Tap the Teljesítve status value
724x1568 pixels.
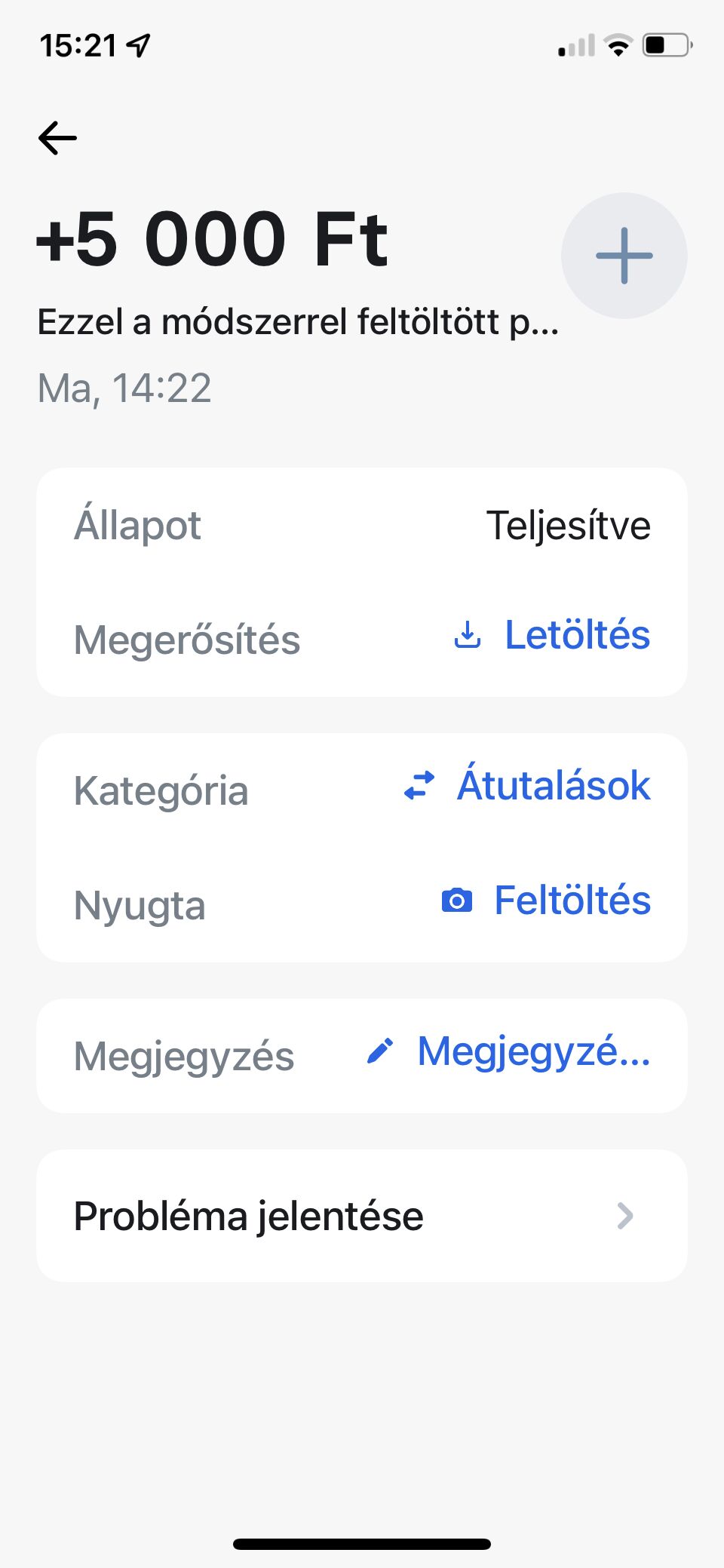pos(568,526)
